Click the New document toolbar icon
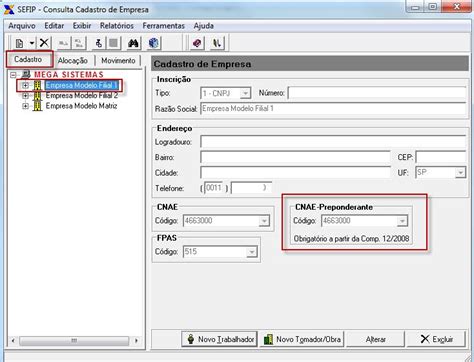The image size is (474, 362). (x=20, y=43)
